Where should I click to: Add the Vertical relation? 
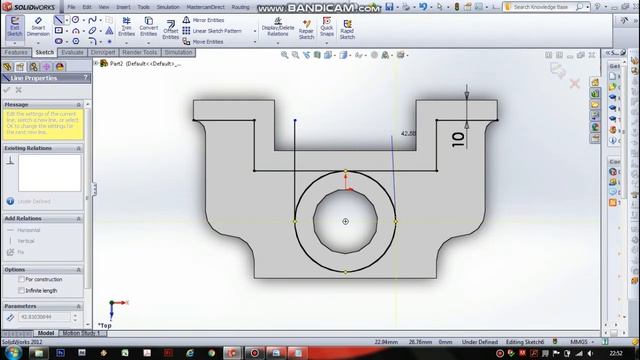click(x=21, y=241)
